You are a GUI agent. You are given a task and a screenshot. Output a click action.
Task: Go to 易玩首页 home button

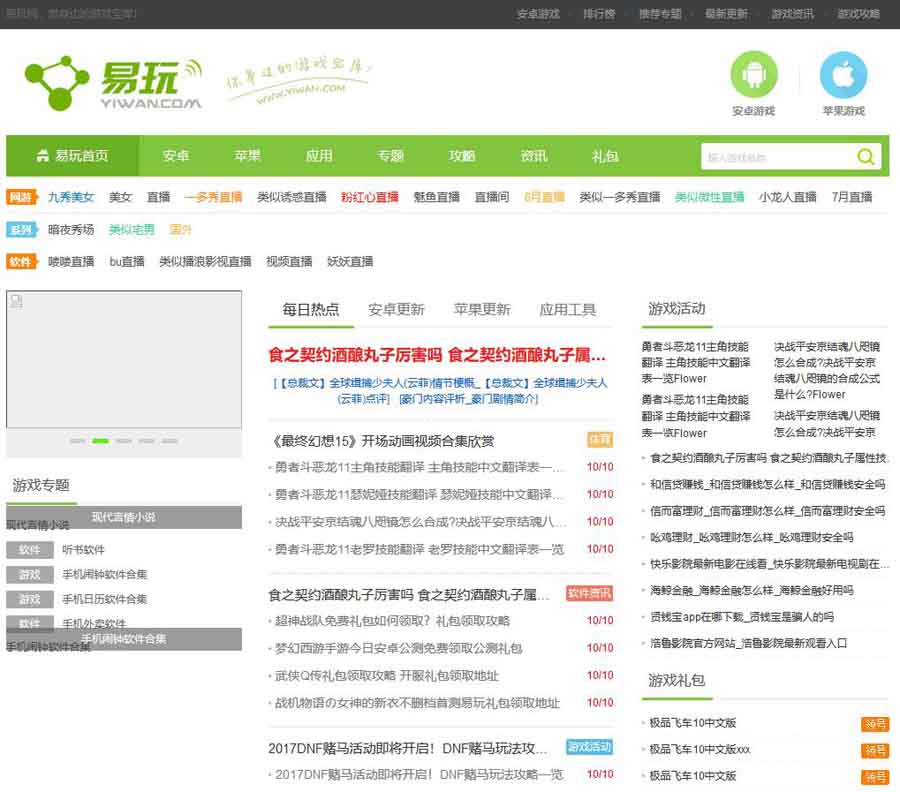[72, 156]
